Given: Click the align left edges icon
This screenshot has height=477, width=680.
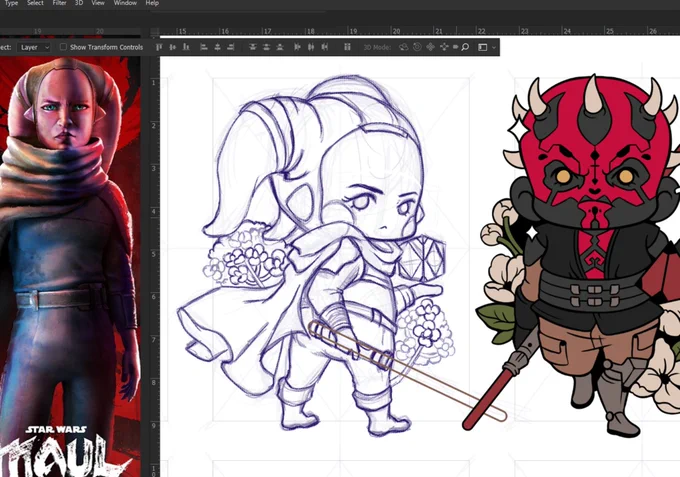Looking at the screenshot, I should (x=204, y=47).
